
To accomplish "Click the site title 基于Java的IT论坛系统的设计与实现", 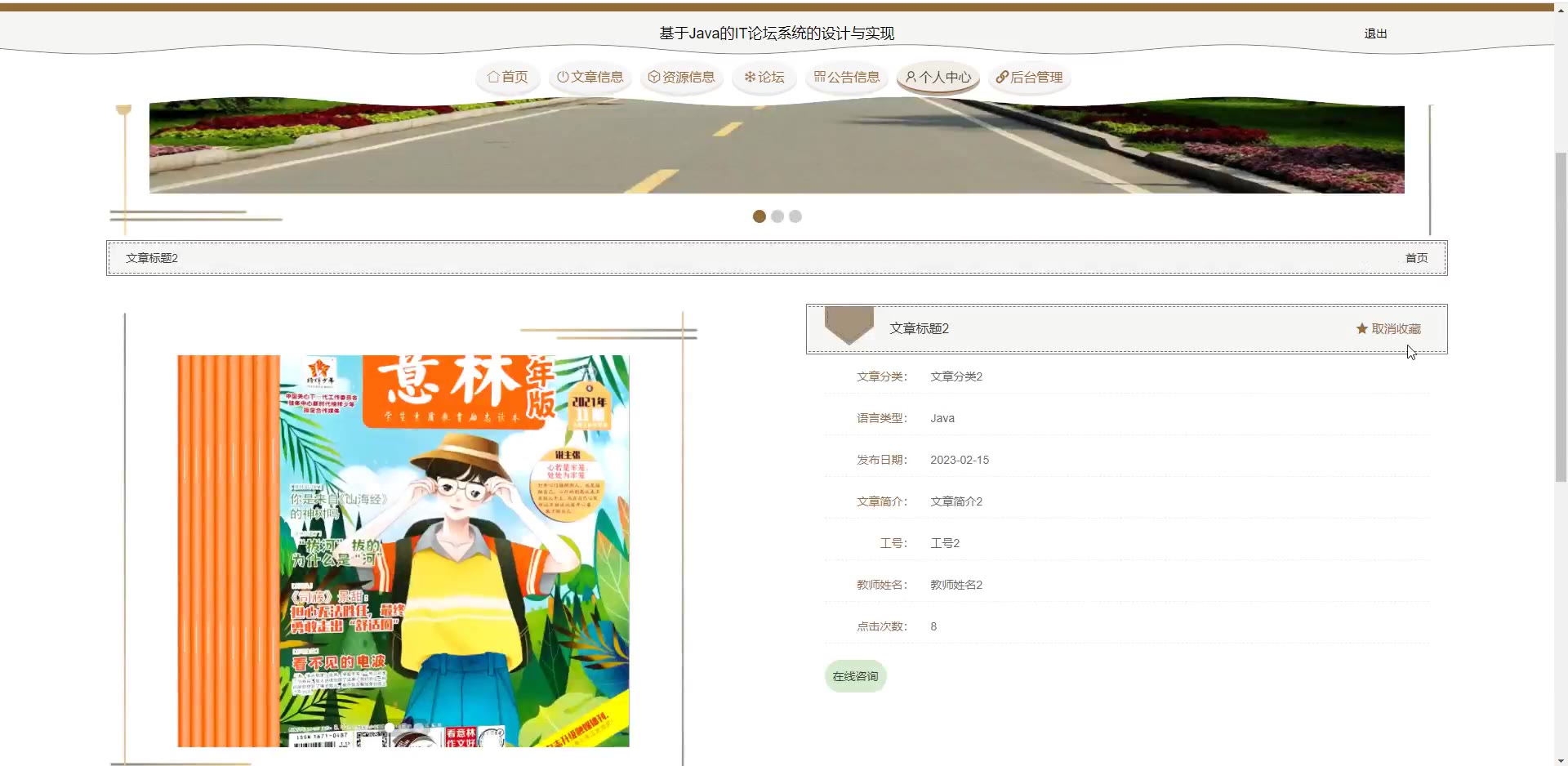I will [x=777, y=33].
